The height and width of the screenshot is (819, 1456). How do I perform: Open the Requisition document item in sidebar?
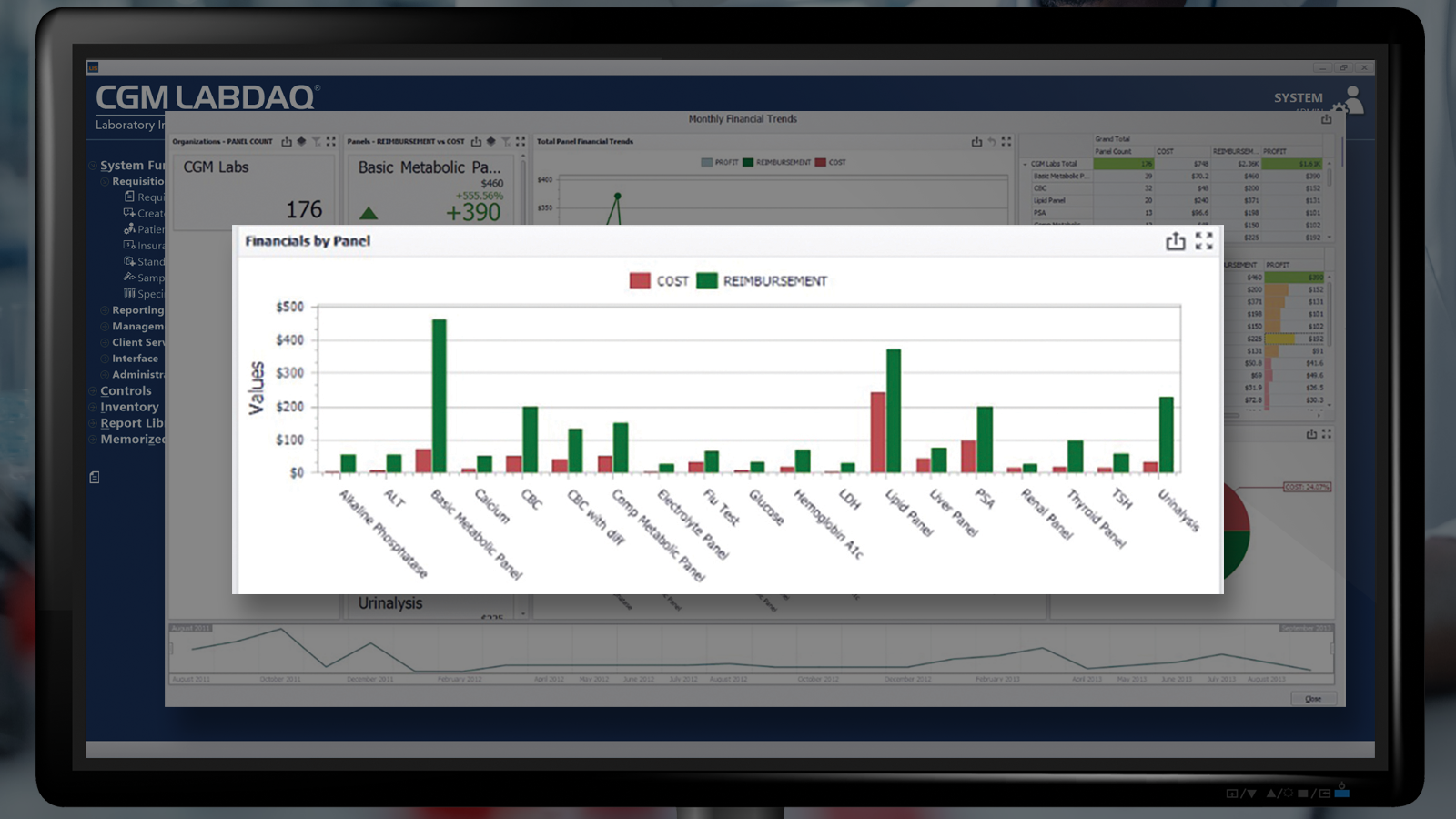click(x=129, y=197)
